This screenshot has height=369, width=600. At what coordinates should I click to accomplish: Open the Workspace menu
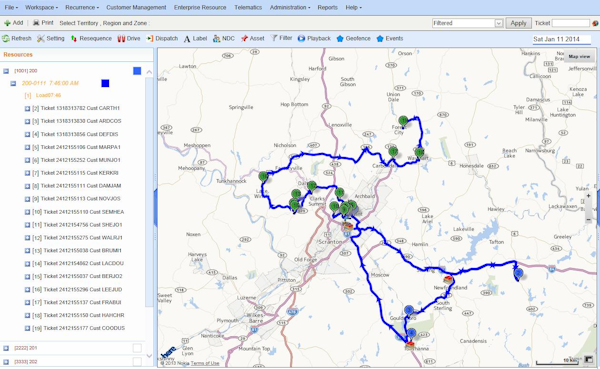click(41, 7)
